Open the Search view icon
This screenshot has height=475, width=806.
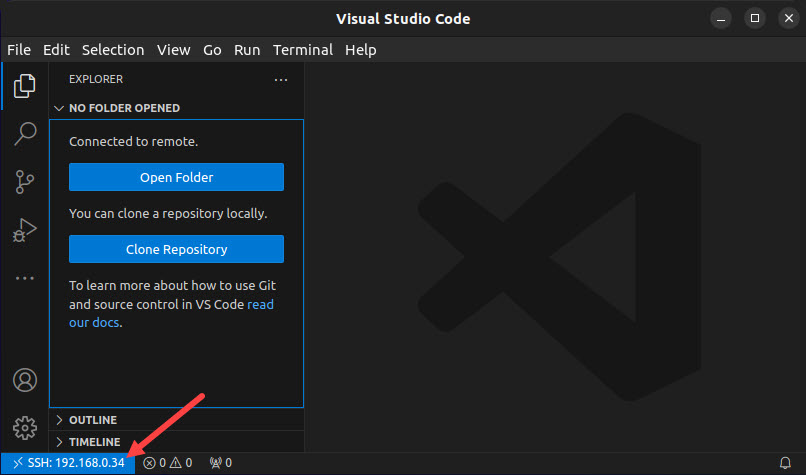[x=24, y=134]
